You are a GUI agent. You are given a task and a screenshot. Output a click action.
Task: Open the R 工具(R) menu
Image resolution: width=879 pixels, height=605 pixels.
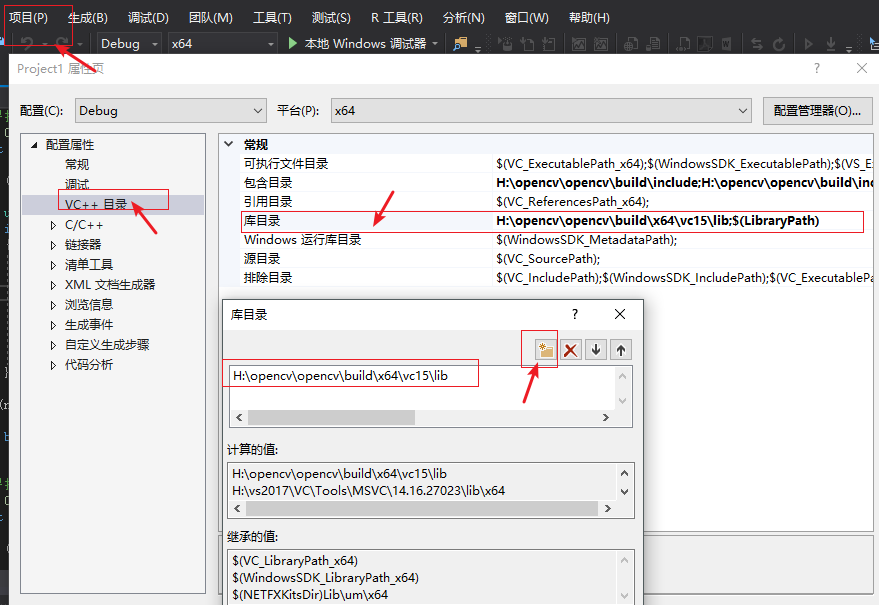tap(396, 17)
